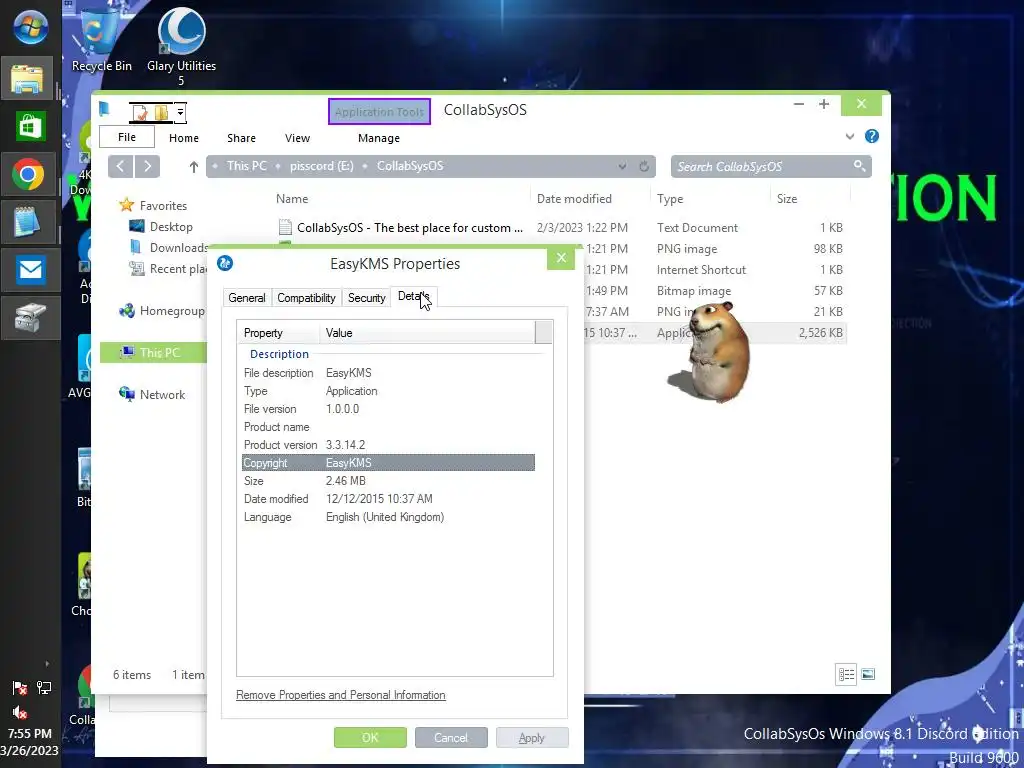Switch to the Share ribbon tab

point(241,138)
